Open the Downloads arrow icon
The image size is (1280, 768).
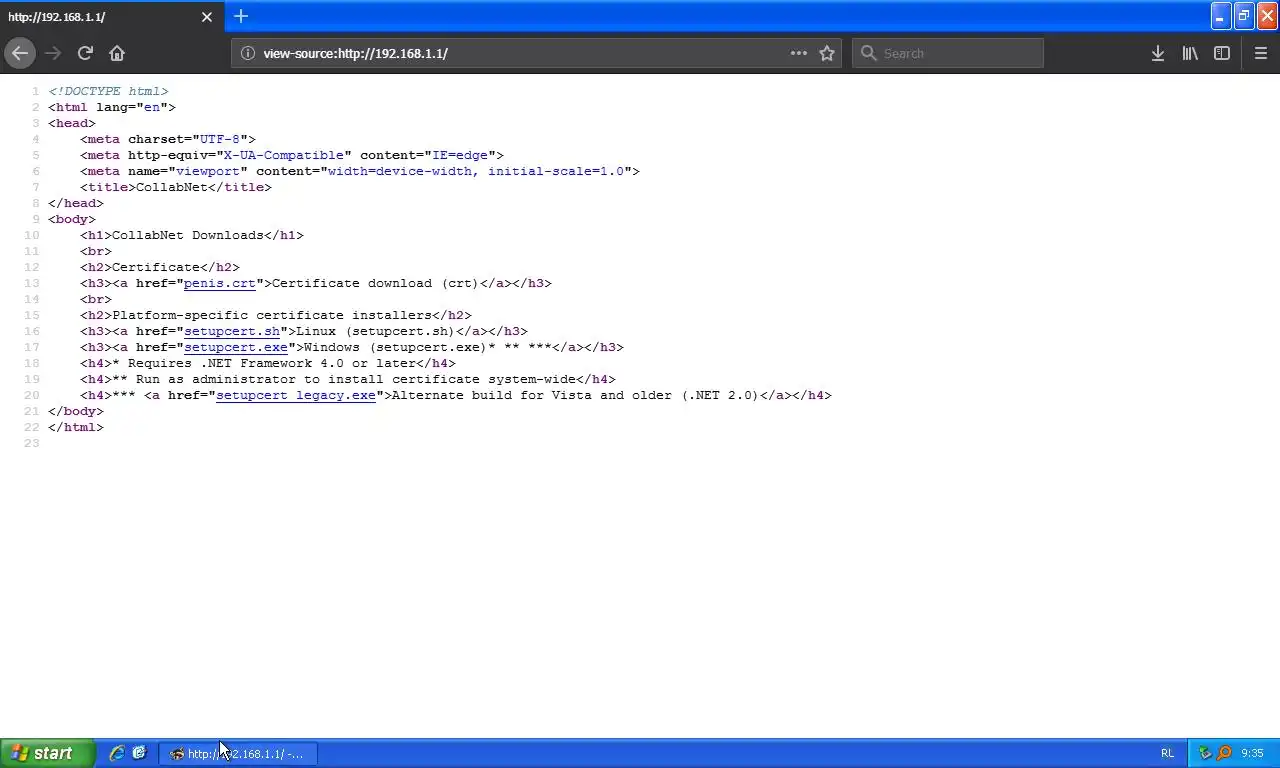[1158, 53]
